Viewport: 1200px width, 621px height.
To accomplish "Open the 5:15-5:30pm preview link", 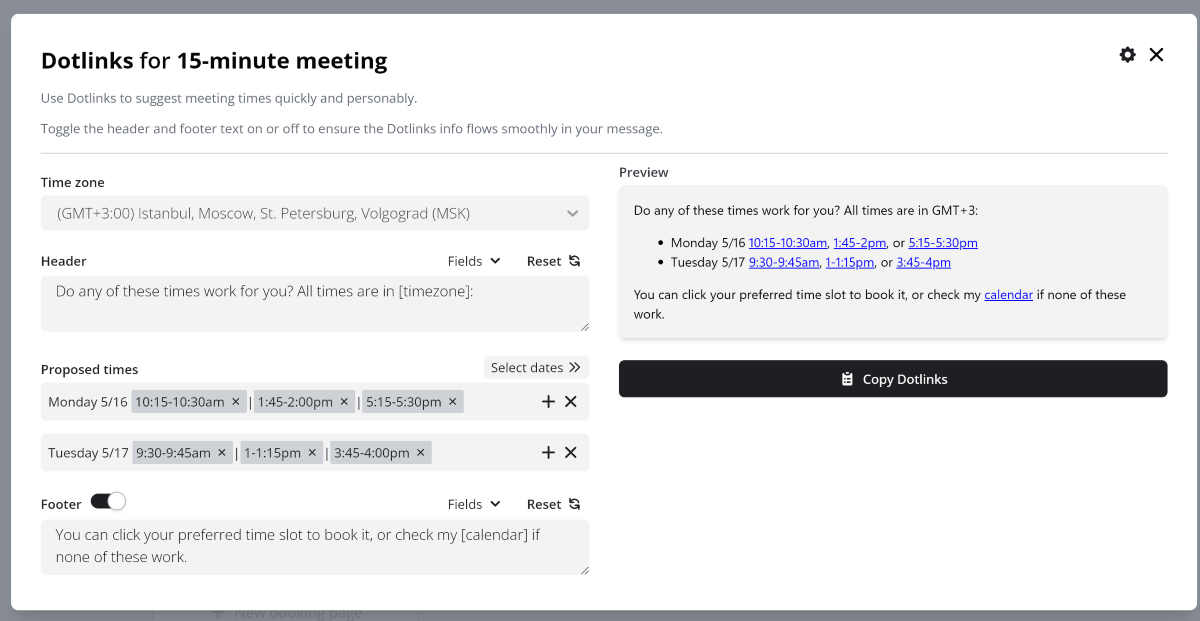I will pyautogui.click(x=943, y=243).
